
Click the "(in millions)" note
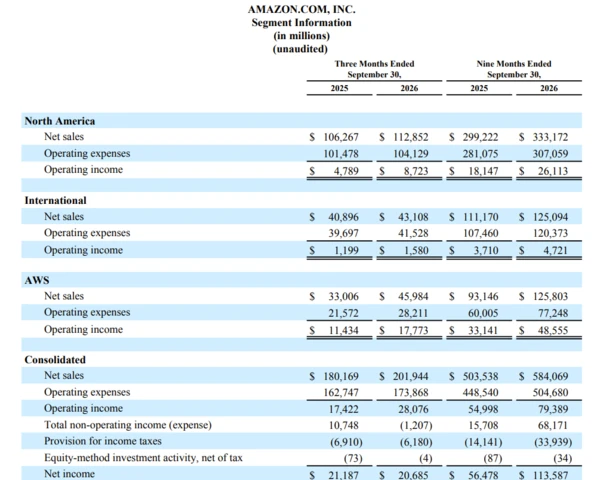(x=301, y=36)
